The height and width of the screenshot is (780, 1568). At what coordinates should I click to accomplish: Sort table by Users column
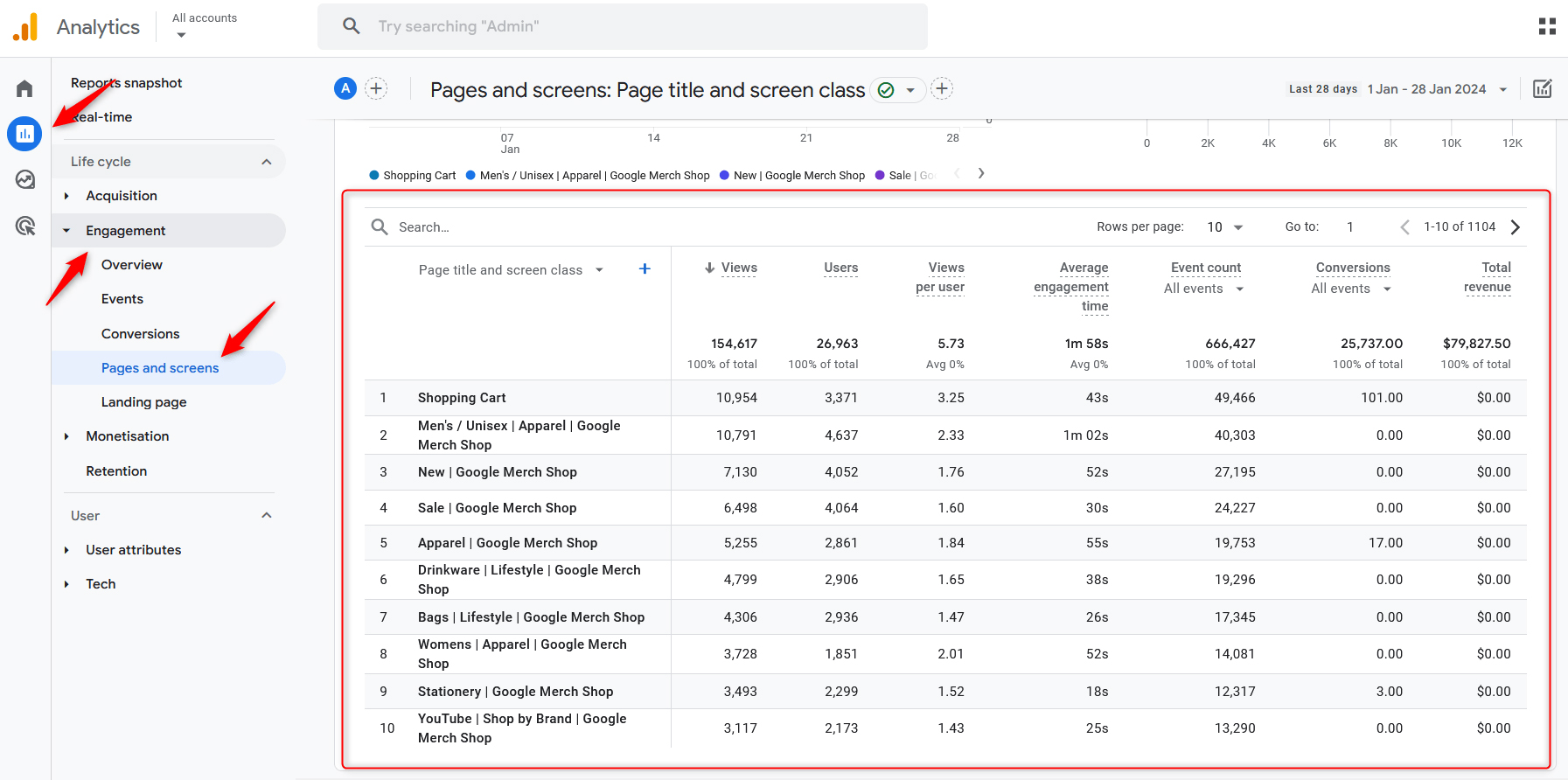pyautogui.click(x=840, y=268)
